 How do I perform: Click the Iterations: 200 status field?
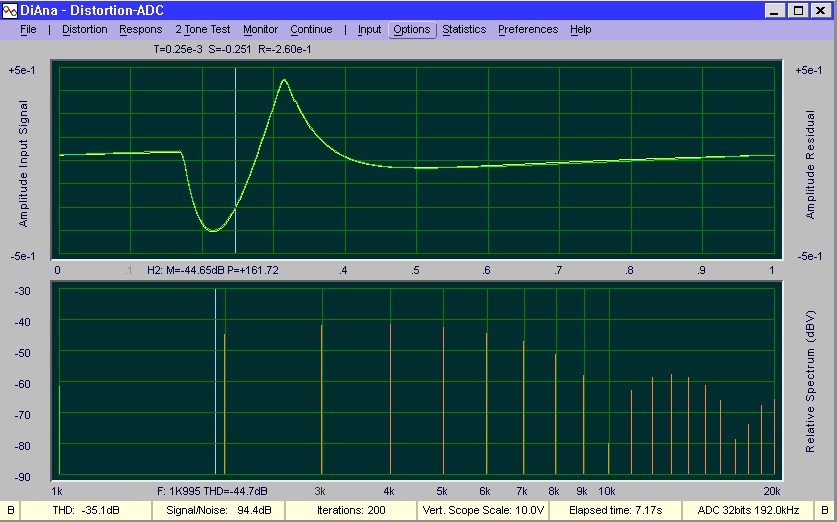pos(351,510)
